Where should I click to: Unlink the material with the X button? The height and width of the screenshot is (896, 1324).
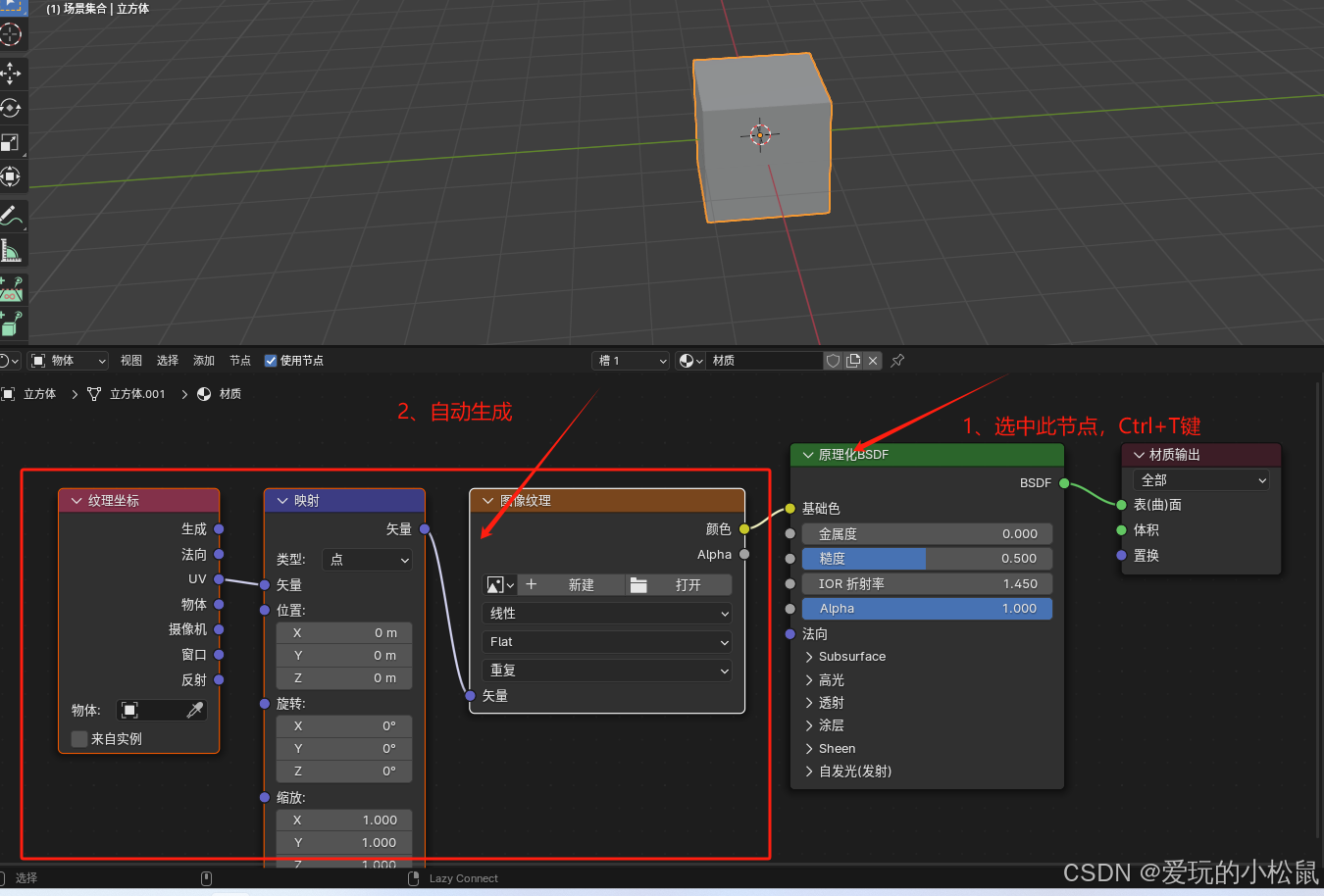[x=872, y=361]
